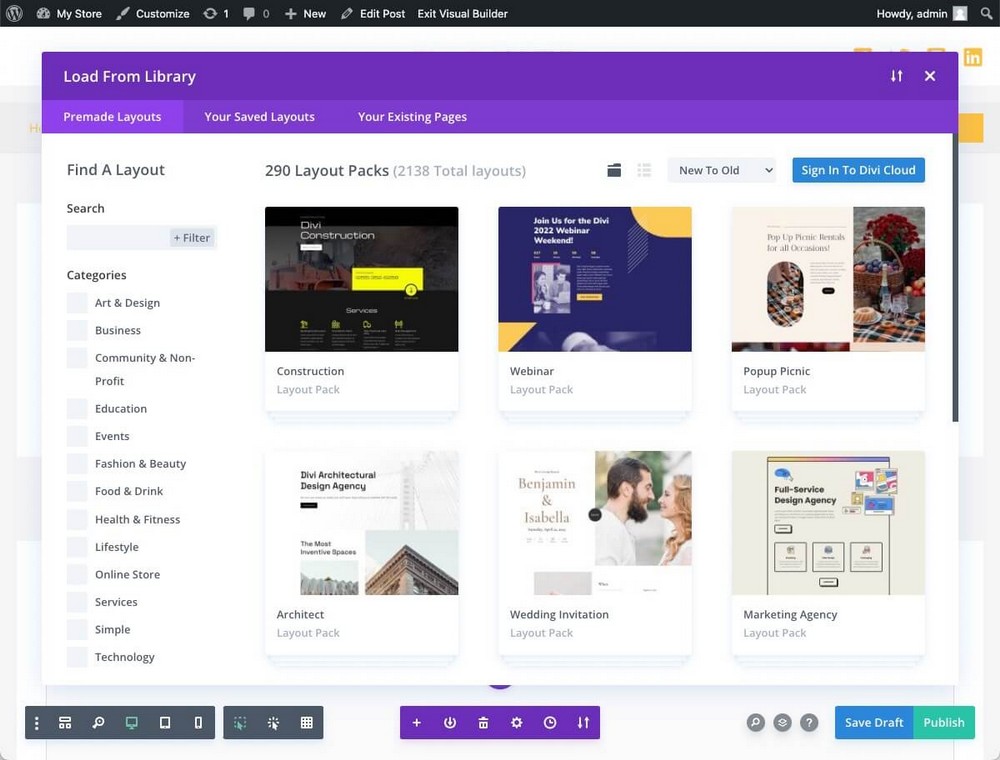1000x760 pixels.
Task: Open the layers view round icon
Action: (783, 722)
